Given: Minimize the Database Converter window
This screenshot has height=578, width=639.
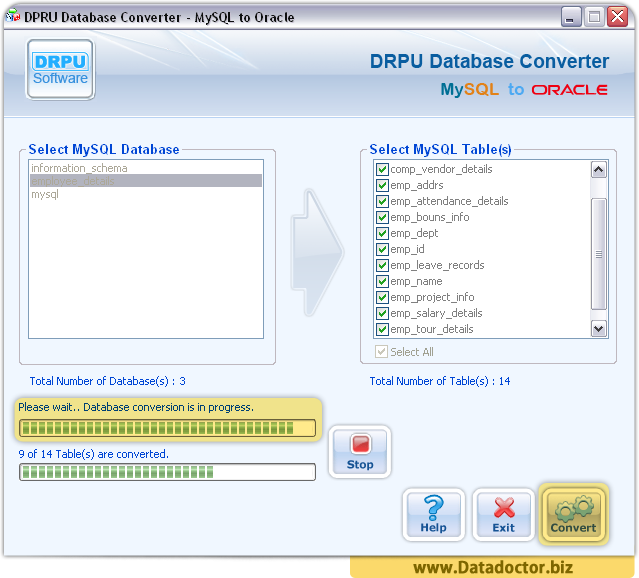Looking at the screenshot, I should tap(571, 17).
